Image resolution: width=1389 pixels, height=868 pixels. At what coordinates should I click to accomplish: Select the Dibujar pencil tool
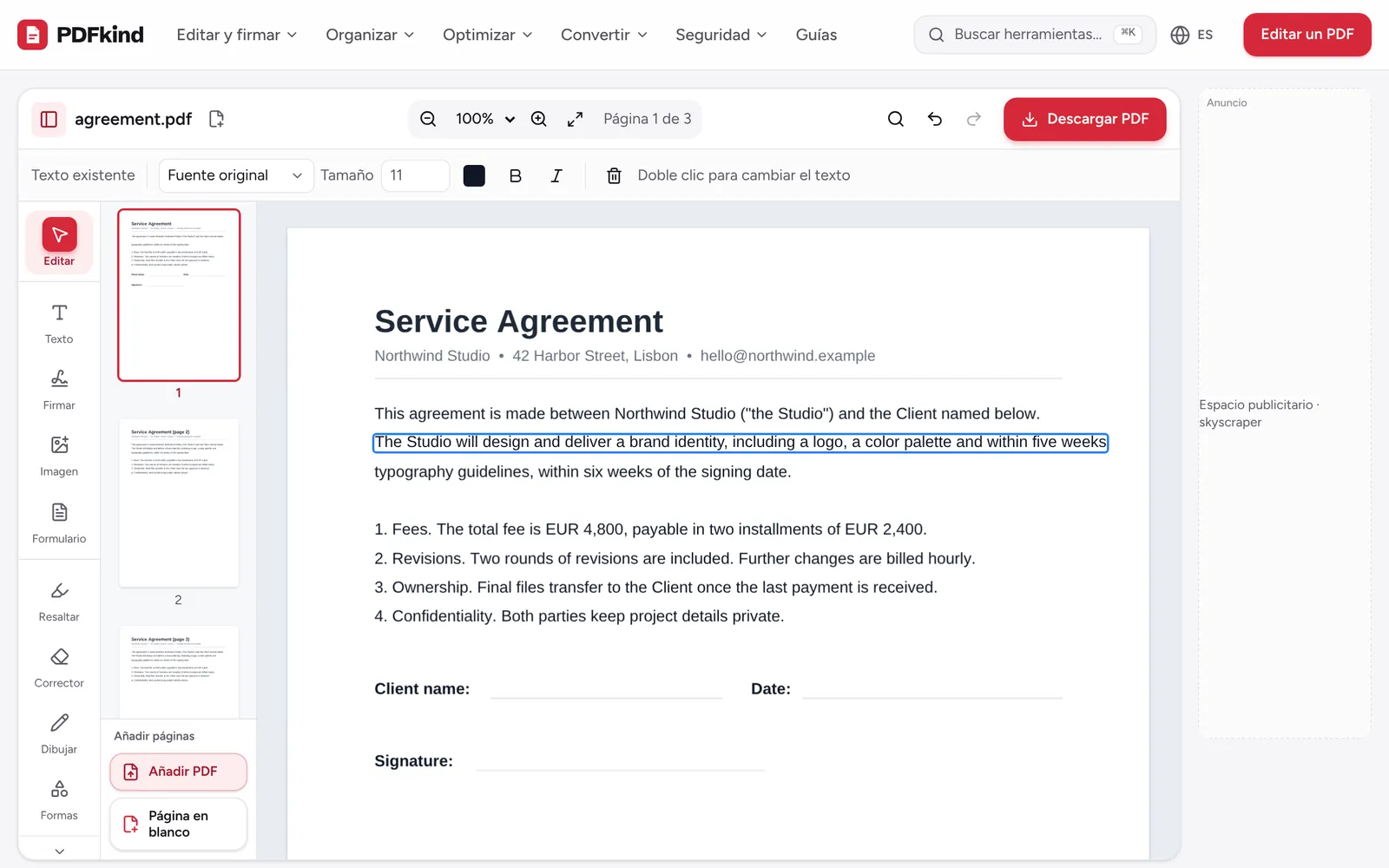click(x=59, y=734)
